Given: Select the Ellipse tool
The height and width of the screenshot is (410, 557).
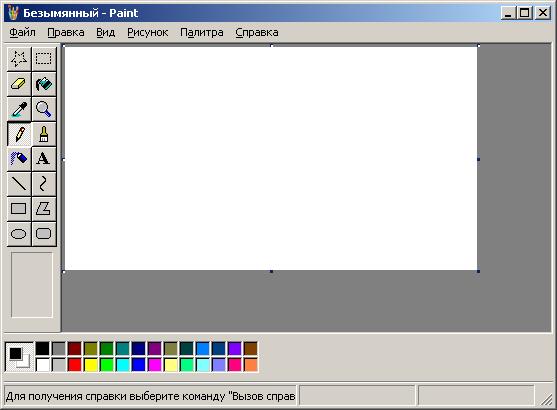Looking at the screenshot, I should (x=19, y=234).
